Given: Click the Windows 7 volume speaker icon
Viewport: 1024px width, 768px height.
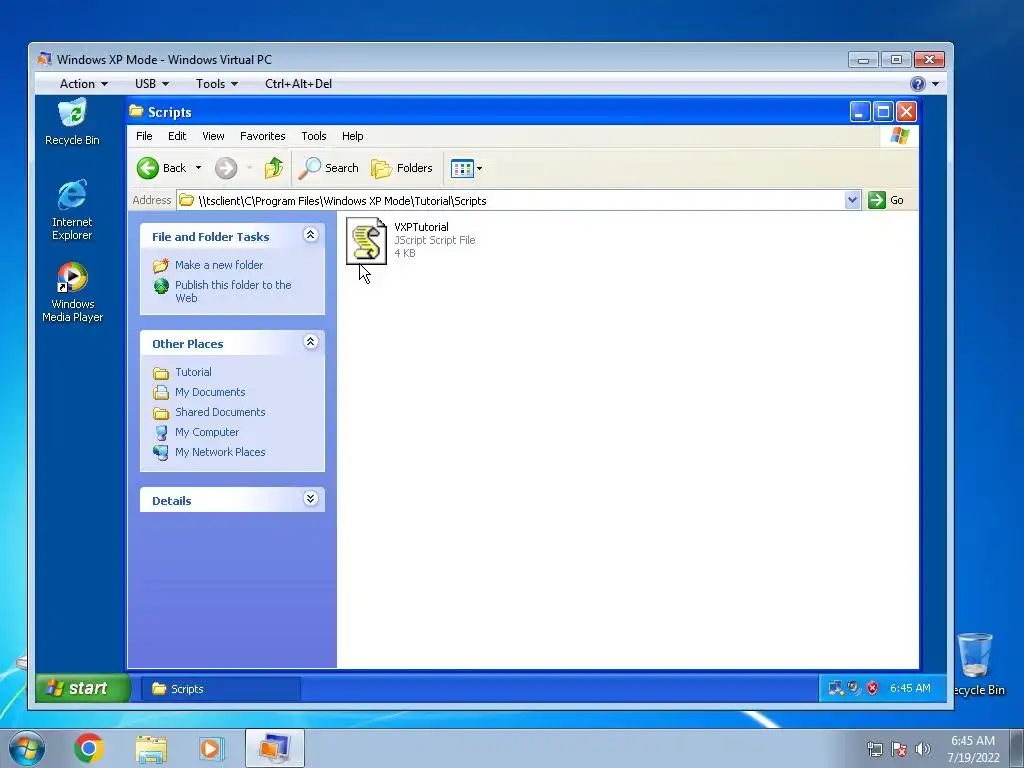Looking at the screenshot, I should click(923, 749).
